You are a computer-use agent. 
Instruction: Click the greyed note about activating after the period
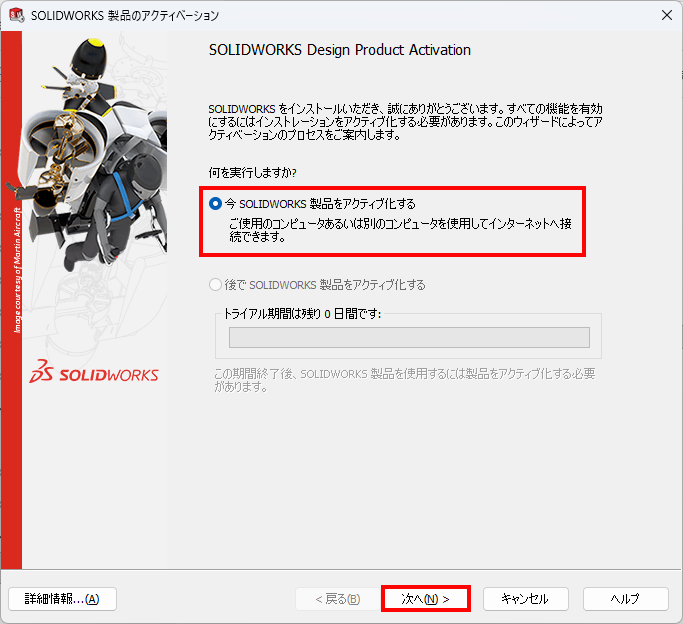coord(405,380)
